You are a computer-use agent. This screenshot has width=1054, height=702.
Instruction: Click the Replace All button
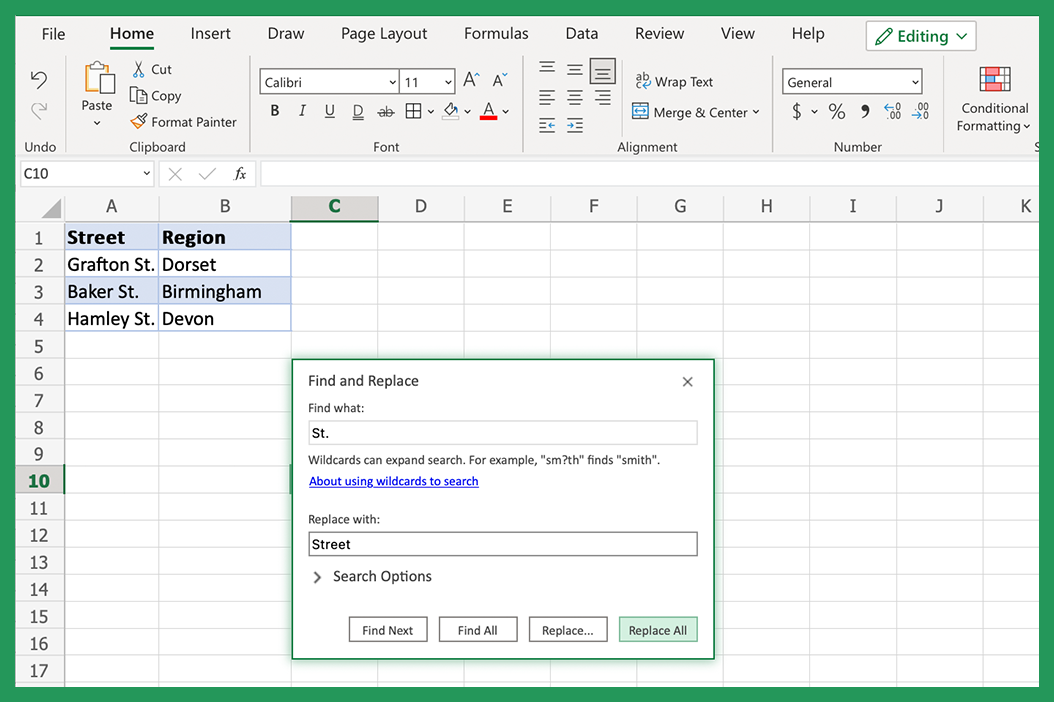pyautogui.click(x=658, y=629)
